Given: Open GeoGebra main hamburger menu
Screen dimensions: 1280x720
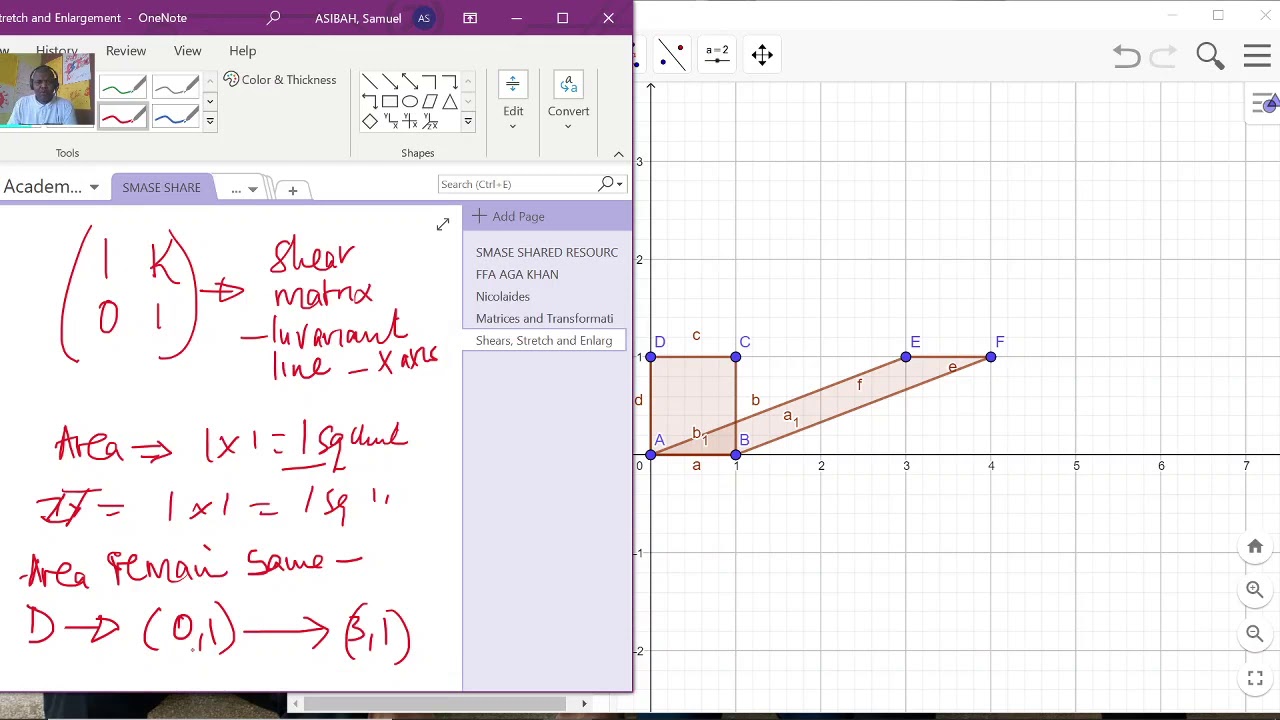Looking at the screenshot, I should point(1257,56).
